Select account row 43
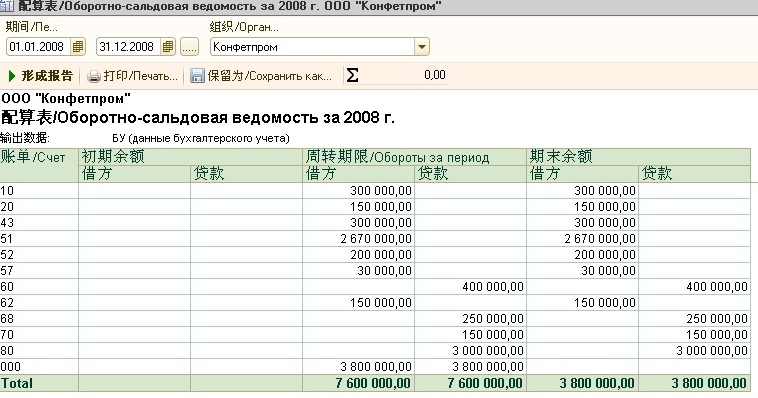The width and height of the screenshot is (758, 398). click(375, 222)
